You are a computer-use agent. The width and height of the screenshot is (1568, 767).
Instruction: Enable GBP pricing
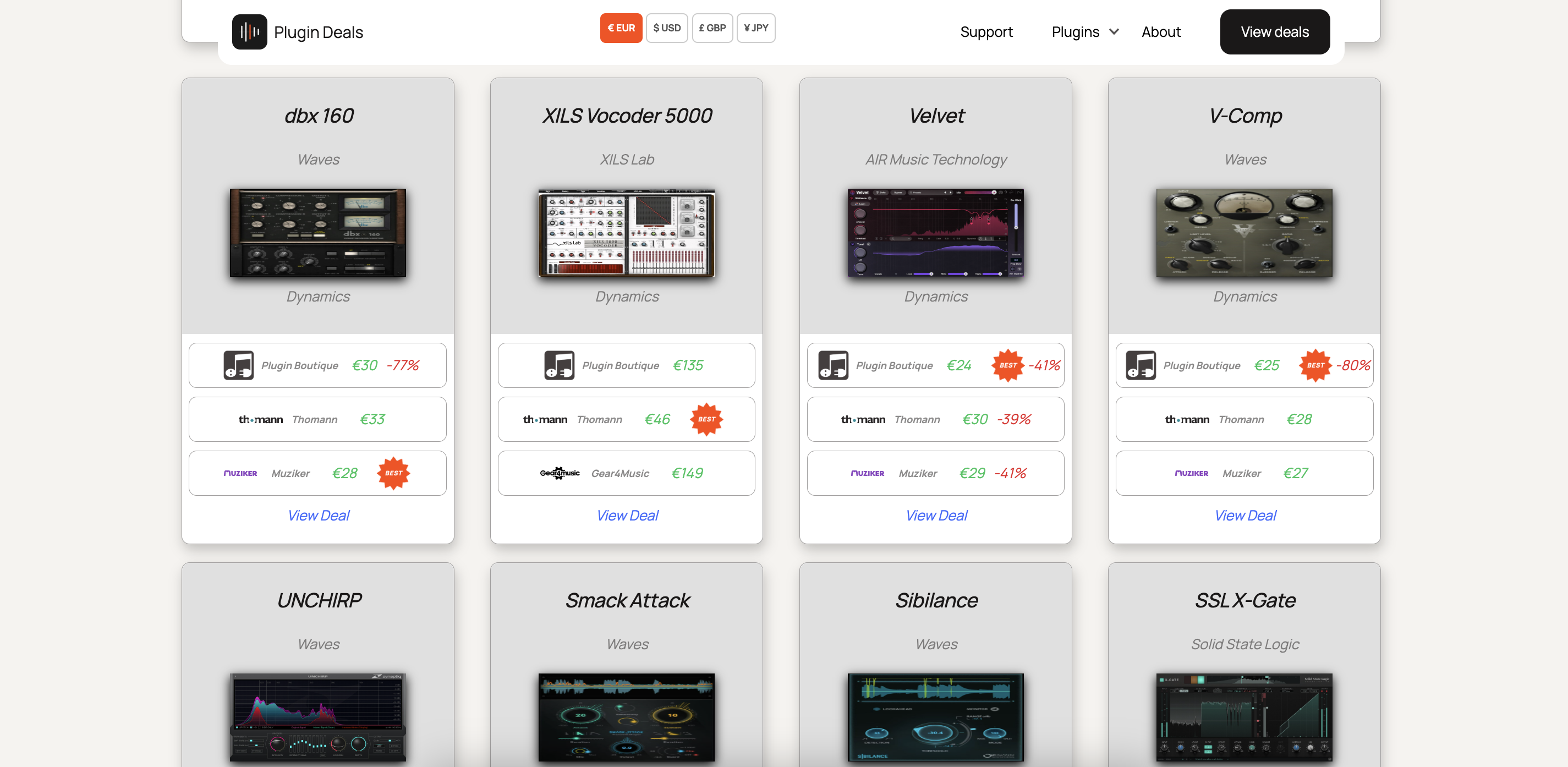pos(712,28)
